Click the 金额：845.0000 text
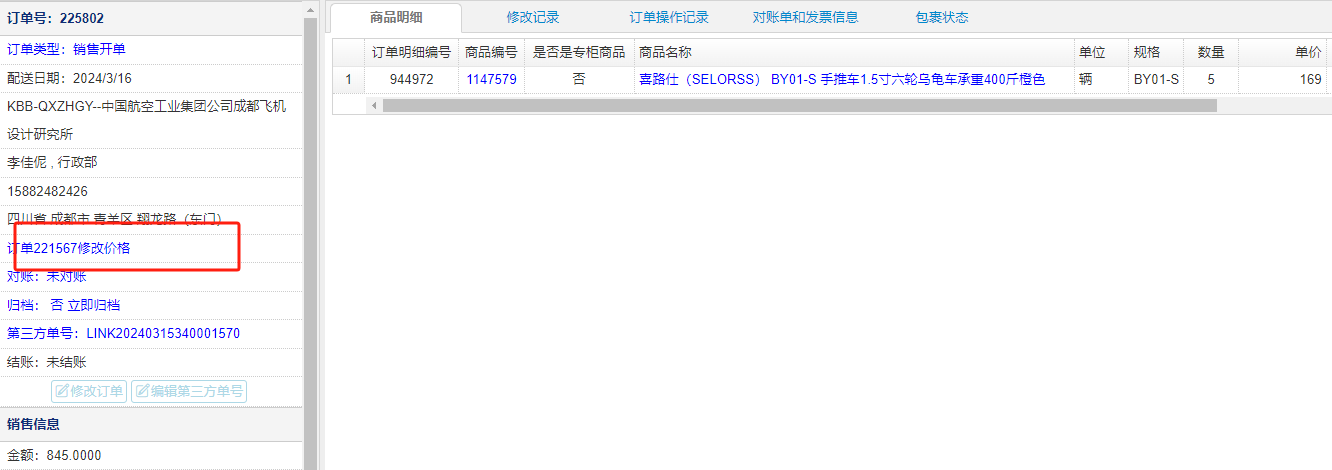The image size is (1332, 470). 54,455
